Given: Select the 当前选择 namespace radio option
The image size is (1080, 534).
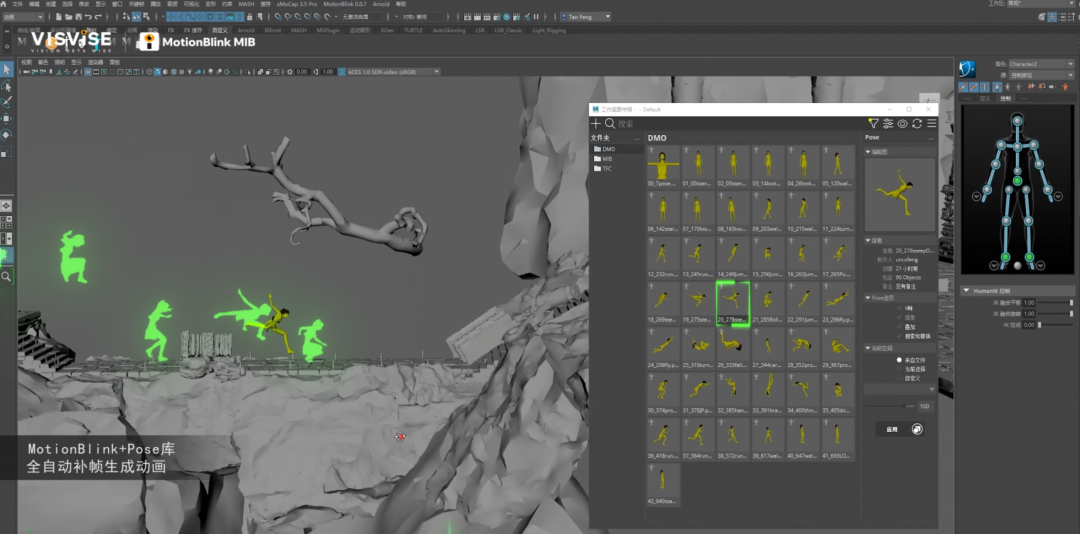Looking at the screenshot, I should click(899, 368).
